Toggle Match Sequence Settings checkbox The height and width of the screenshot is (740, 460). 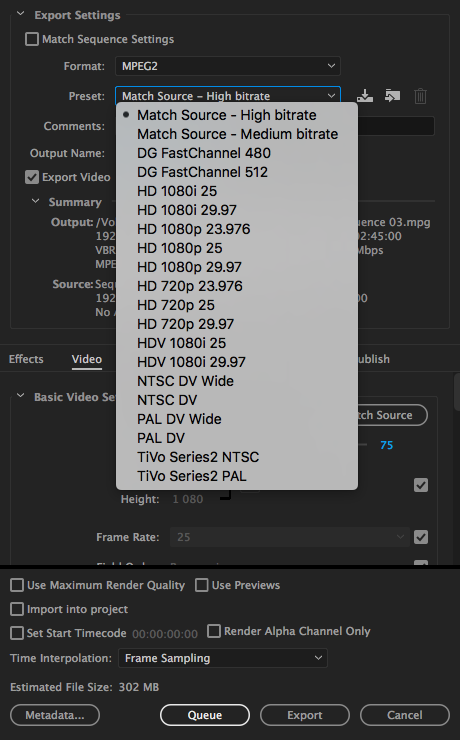pyautogui.click(x=32, y=39)
